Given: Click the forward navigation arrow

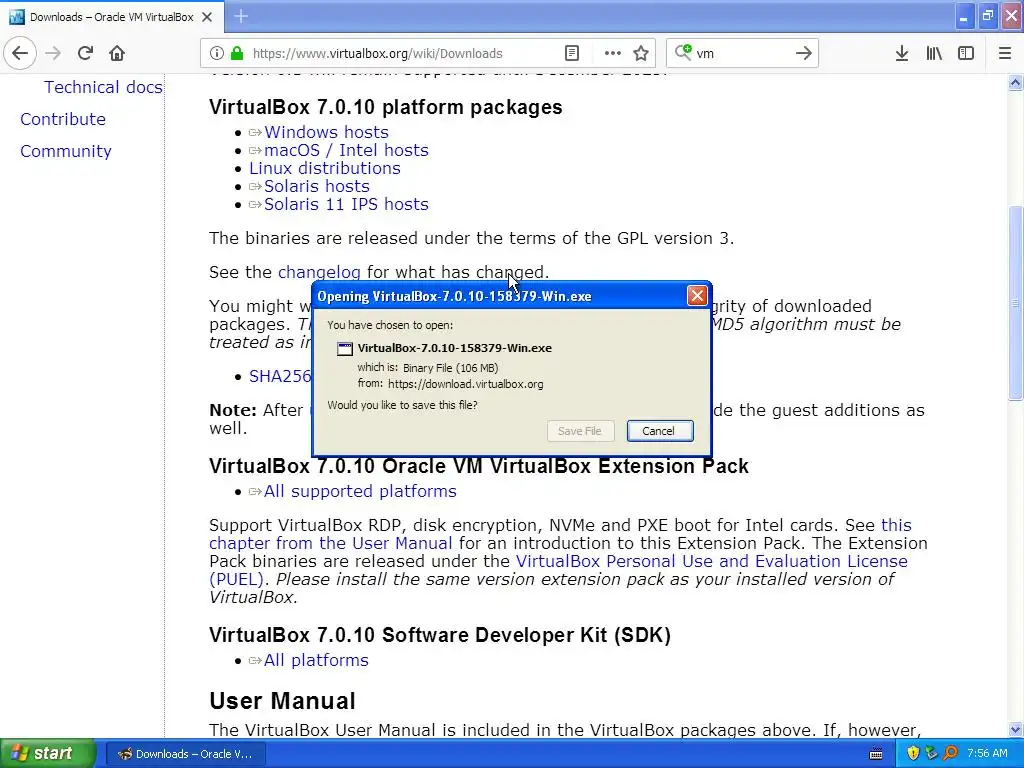Looking at the screenshot, I should click(x=53, y=53).
